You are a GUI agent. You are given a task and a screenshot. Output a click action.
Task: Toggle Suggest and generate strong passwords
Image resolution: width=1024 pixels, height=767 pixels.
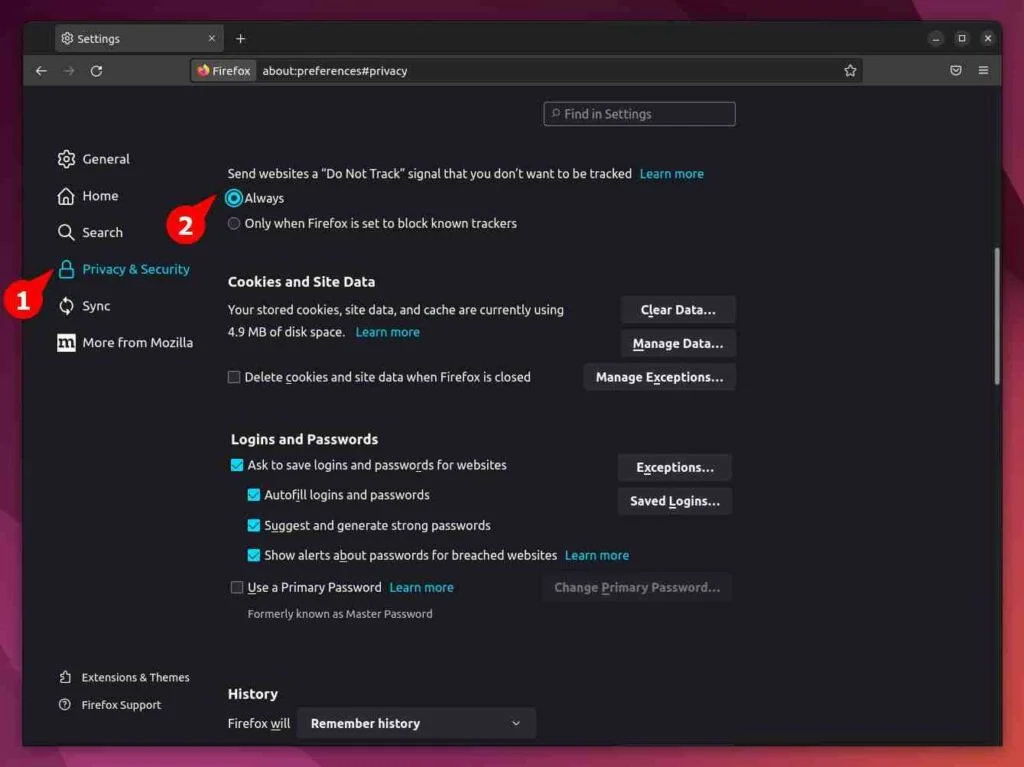(x=253, y=525)
